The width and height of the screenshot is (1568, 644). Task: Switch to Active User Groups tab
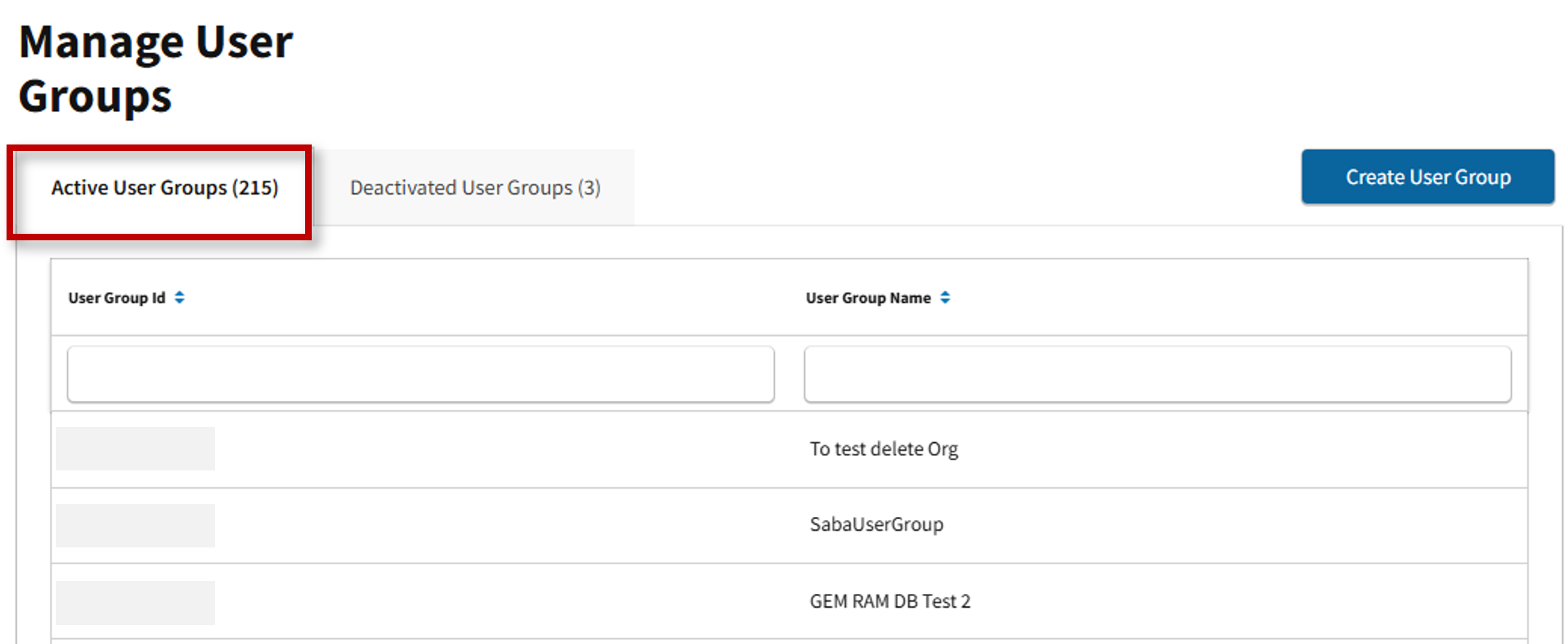pos(165,188)
